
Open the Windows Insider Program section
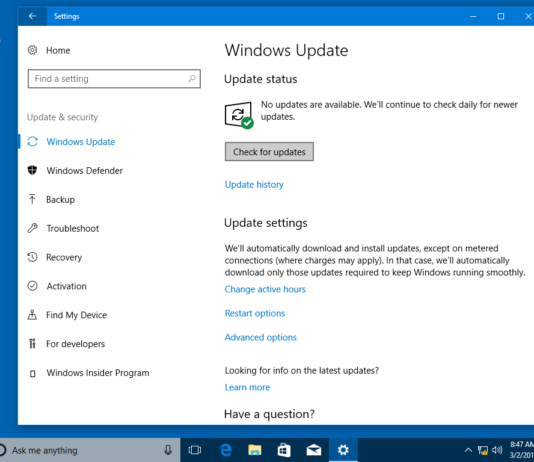[98, 373]
